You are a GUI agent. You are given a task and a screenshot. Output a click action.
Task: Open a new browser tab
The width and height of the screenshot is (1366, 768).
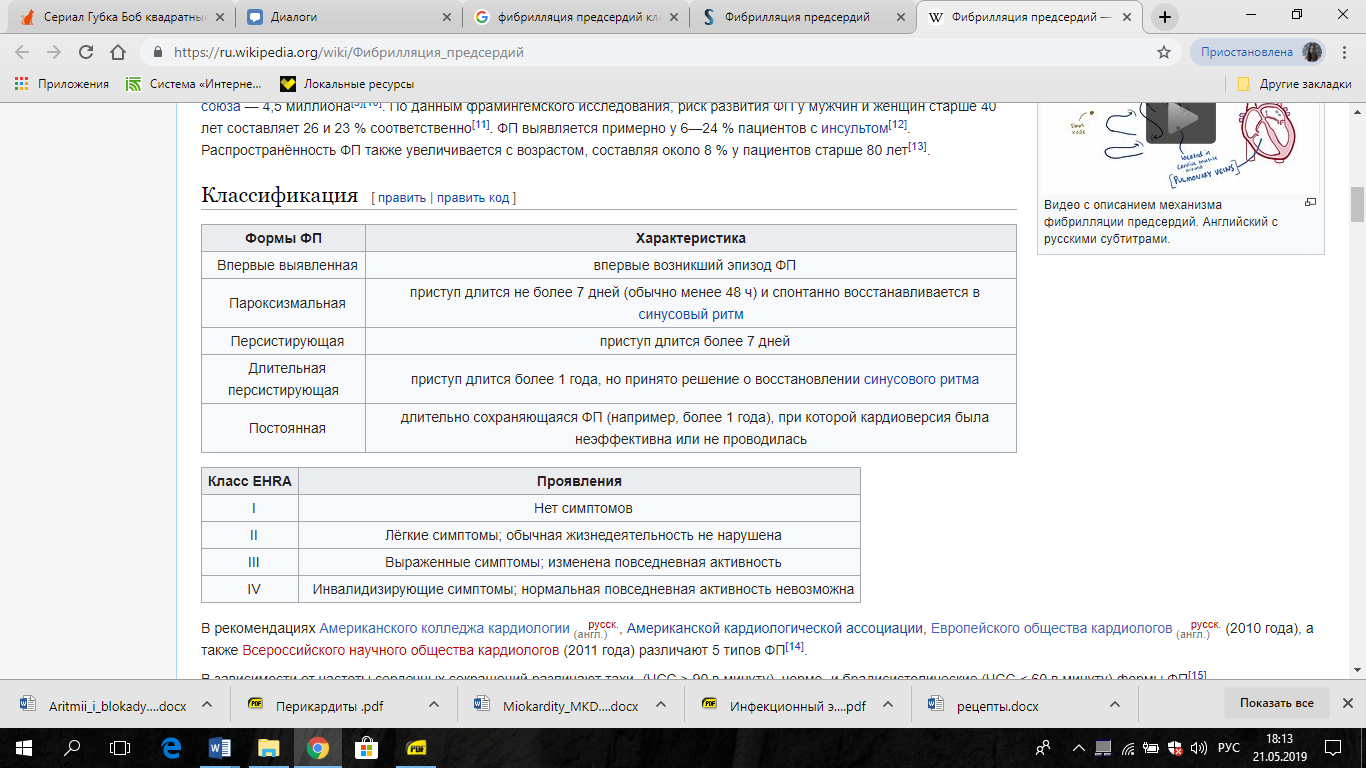(x=1165, y=17)
